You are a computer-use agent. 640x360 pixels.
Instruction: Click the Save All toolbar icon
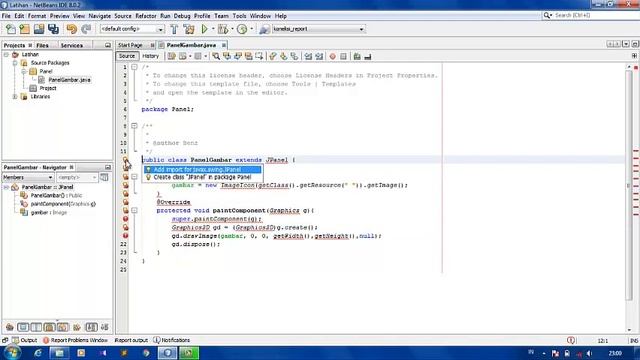coord(53,29)
